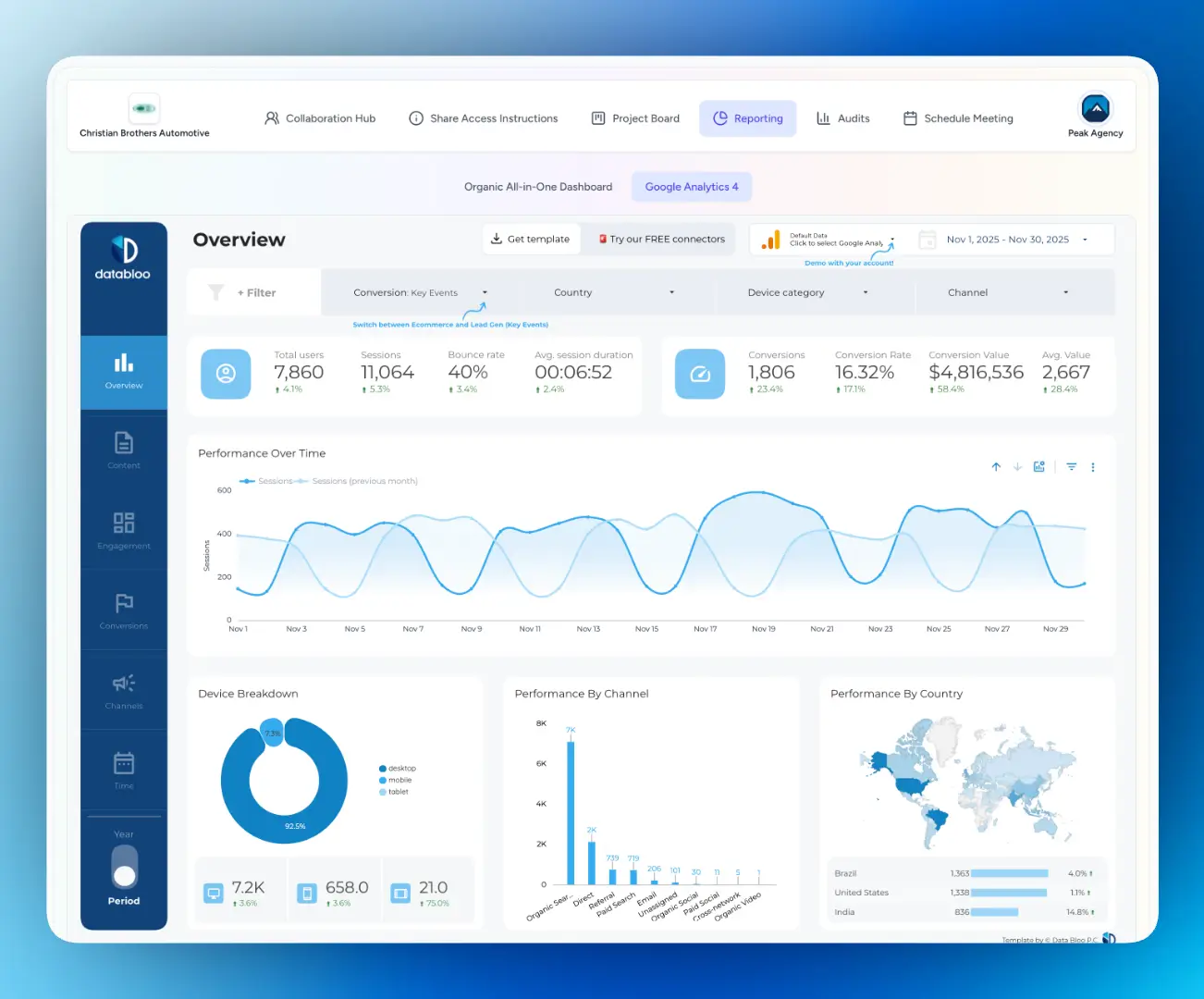
Task: Expand the Country filter dropdown
Action: click(x=614, y=292)
